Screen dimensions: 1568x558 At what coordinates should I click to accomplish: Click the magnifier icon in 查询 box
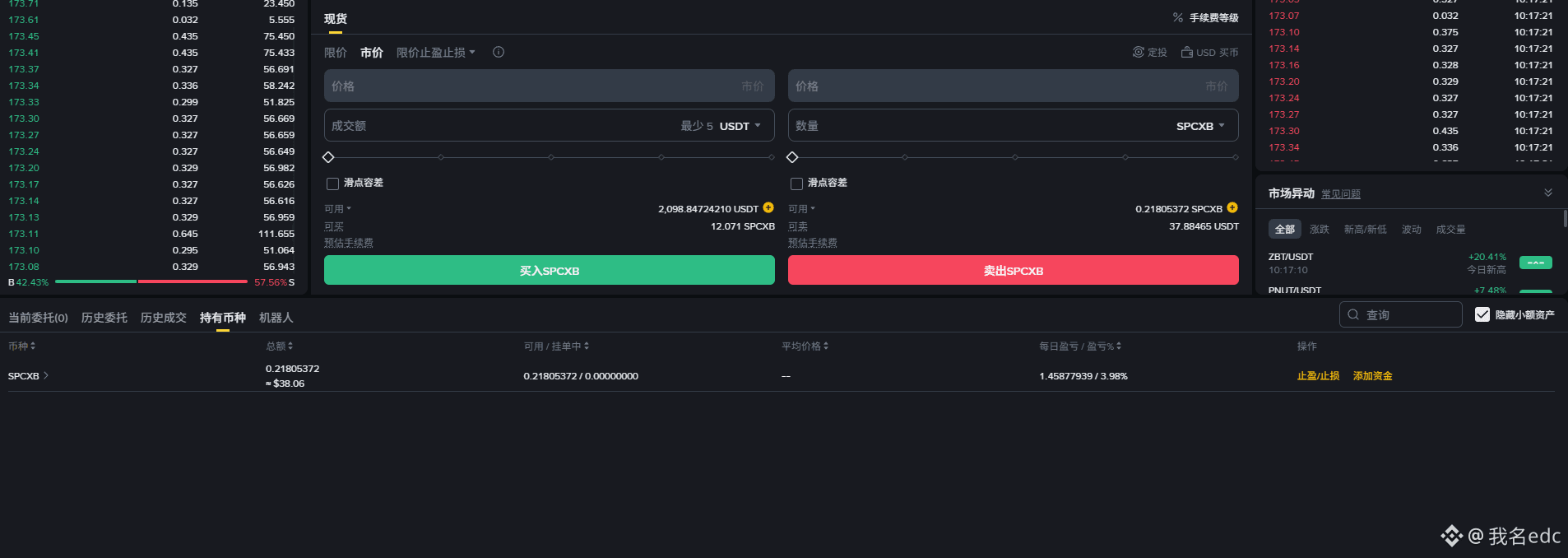1353,314
